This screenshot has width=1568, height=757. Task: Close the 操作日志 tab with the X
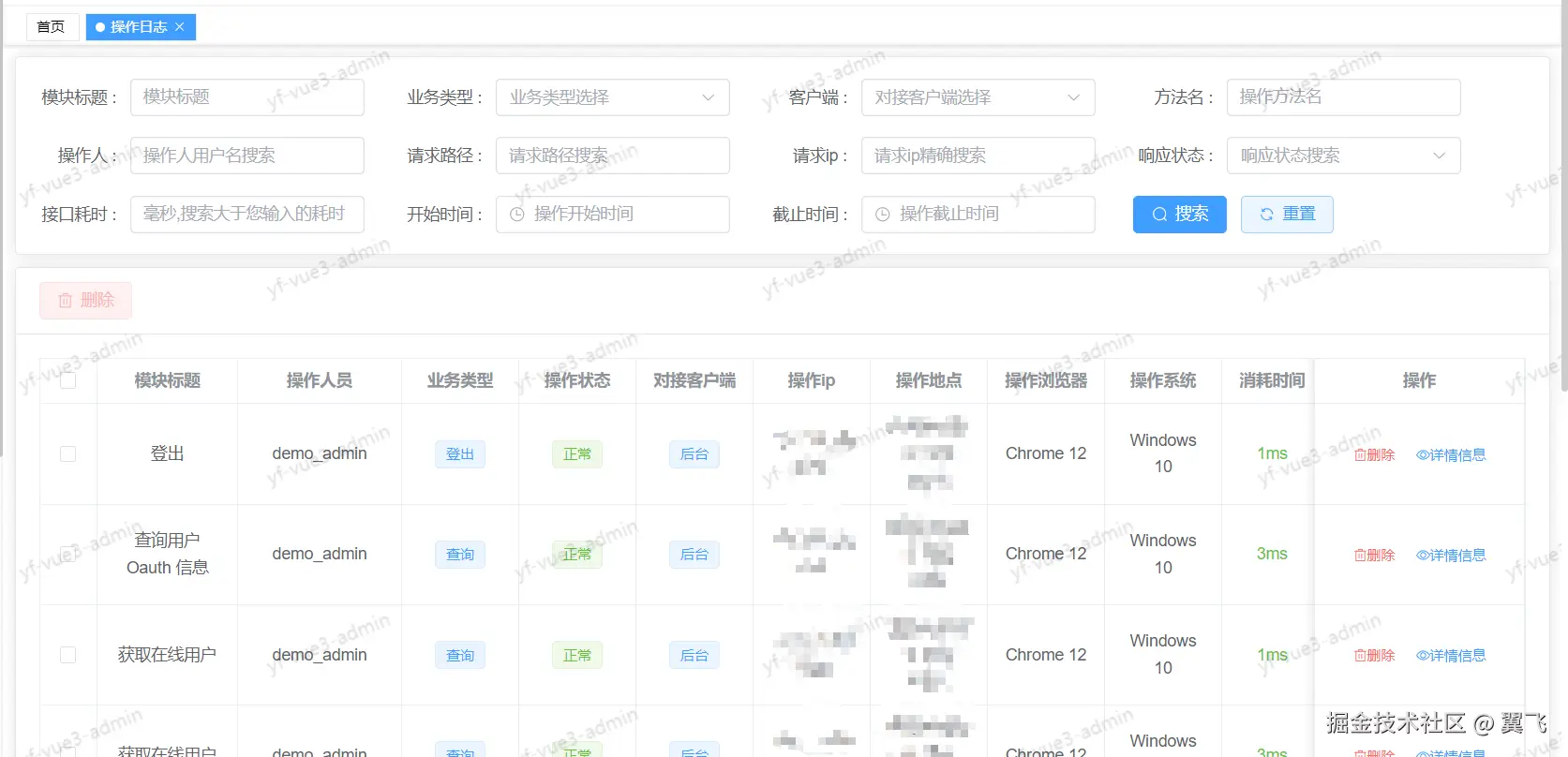pyautogui.click(x=179, y=27)
